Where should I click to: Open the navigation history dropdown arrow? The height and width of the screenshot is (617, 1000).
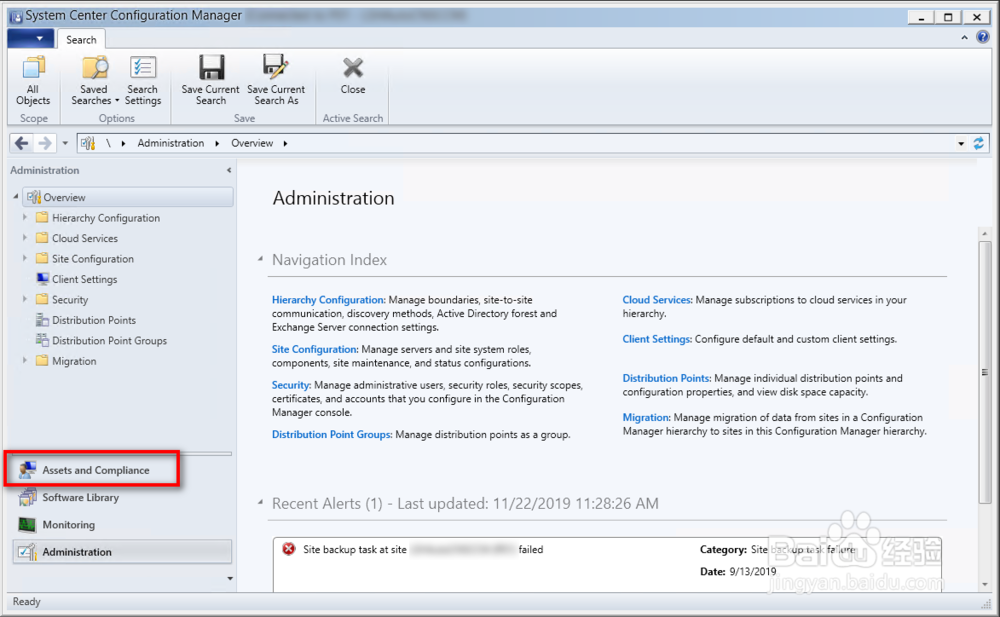point(65,144)
